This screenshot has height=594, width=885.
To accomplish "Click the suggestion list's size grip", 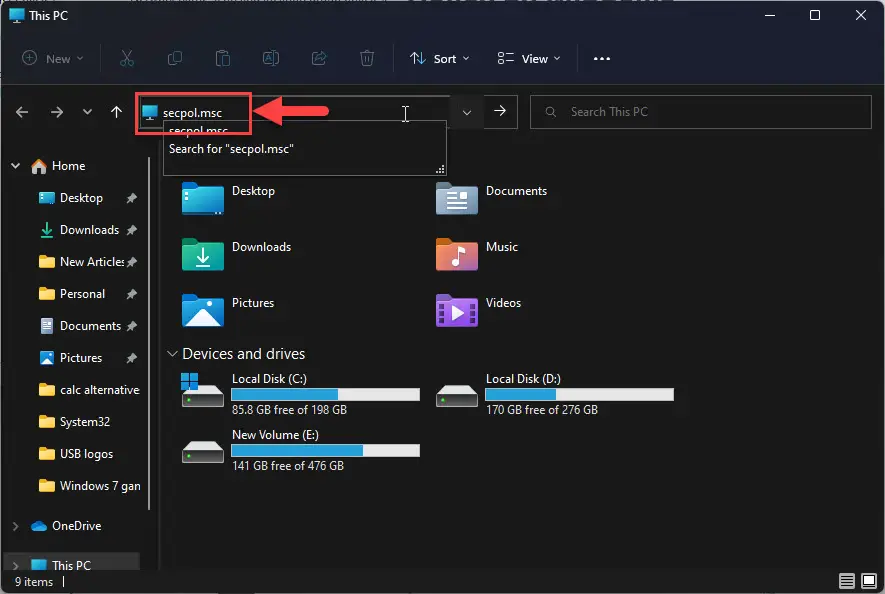I will [x=441, y=169].
